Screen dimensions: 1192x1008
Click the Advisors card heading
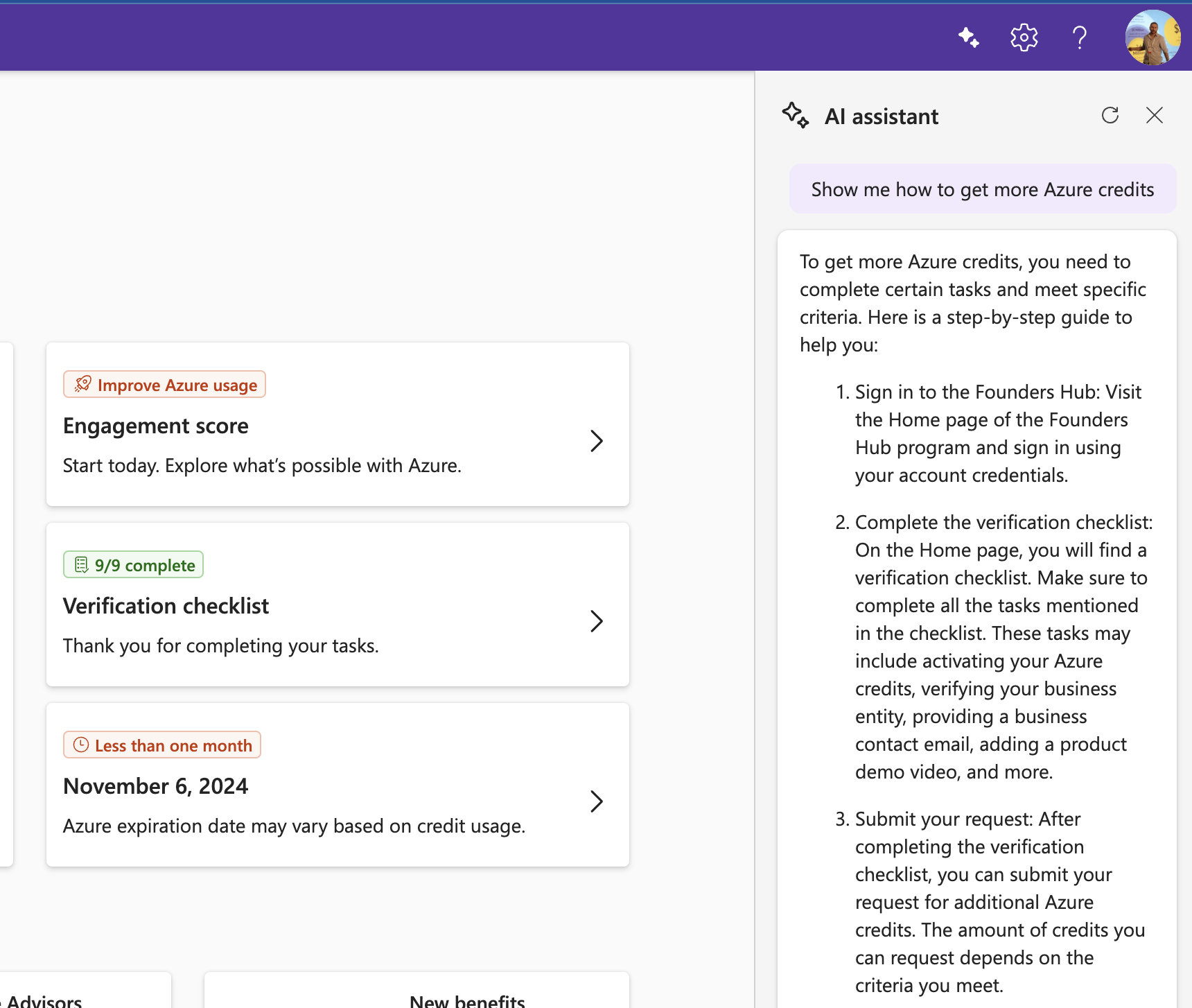pyautogui.click(x=44, y=1001)
